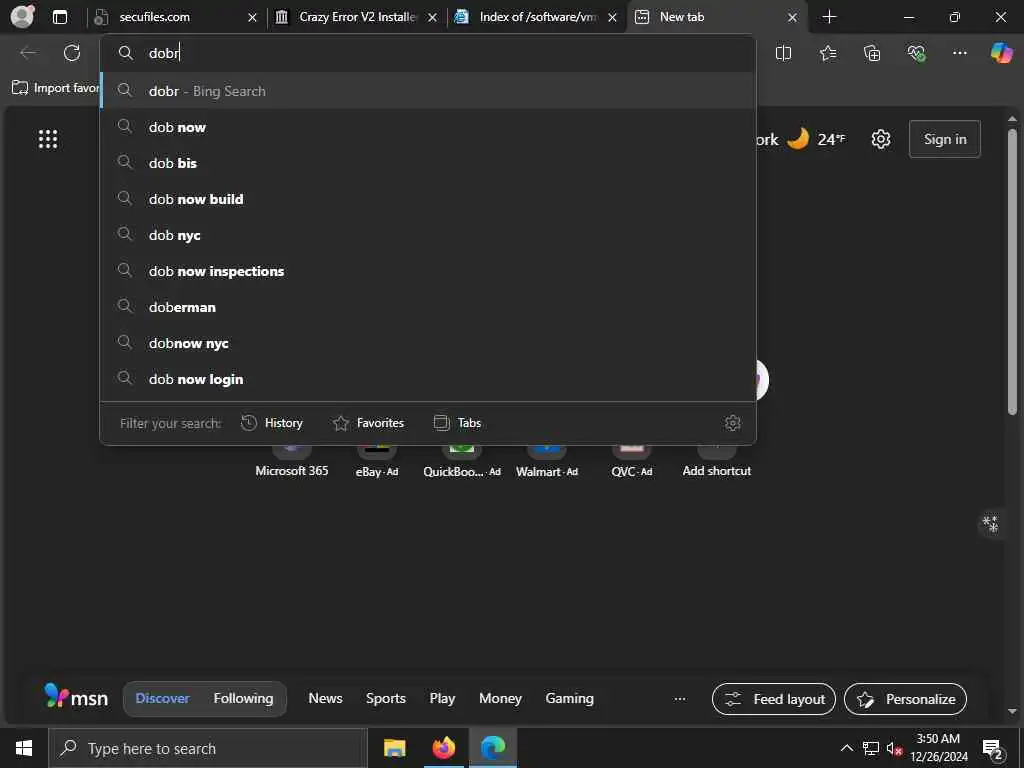Open the notification center icon
The image size is (1024, 768).
(993, 749)
